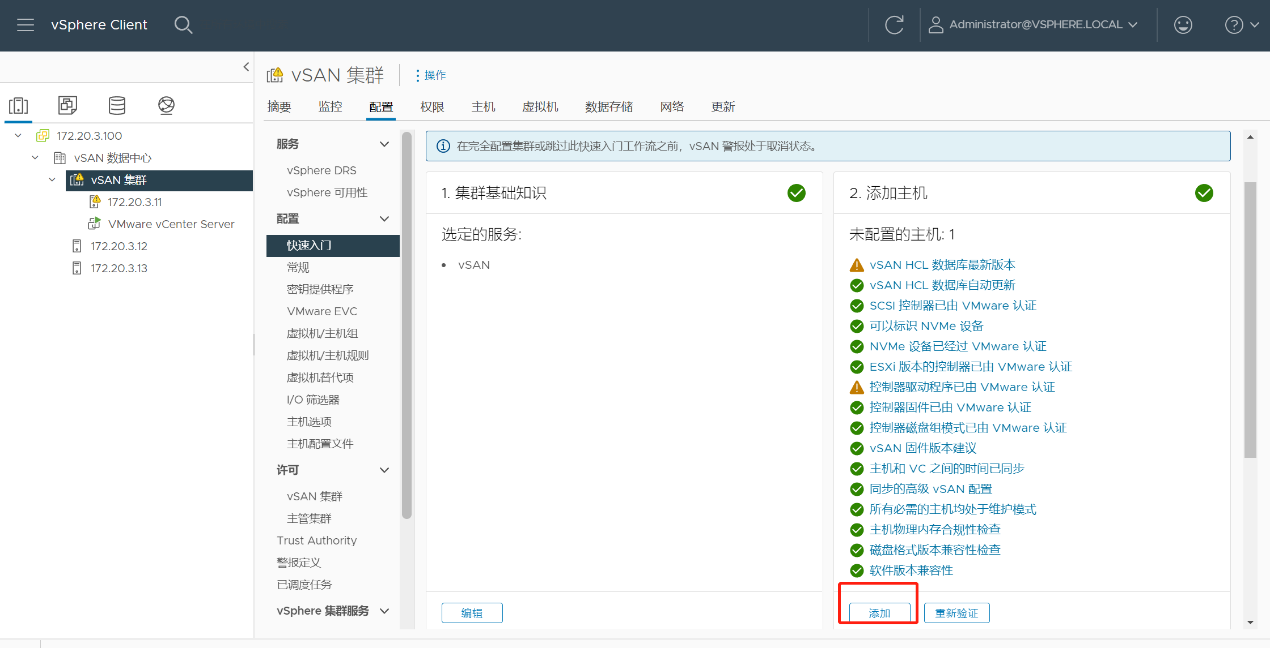Viewport: 1270px width, 648px height.
Task: Switch to Storage inventory icon
Action: pos(117,105)
